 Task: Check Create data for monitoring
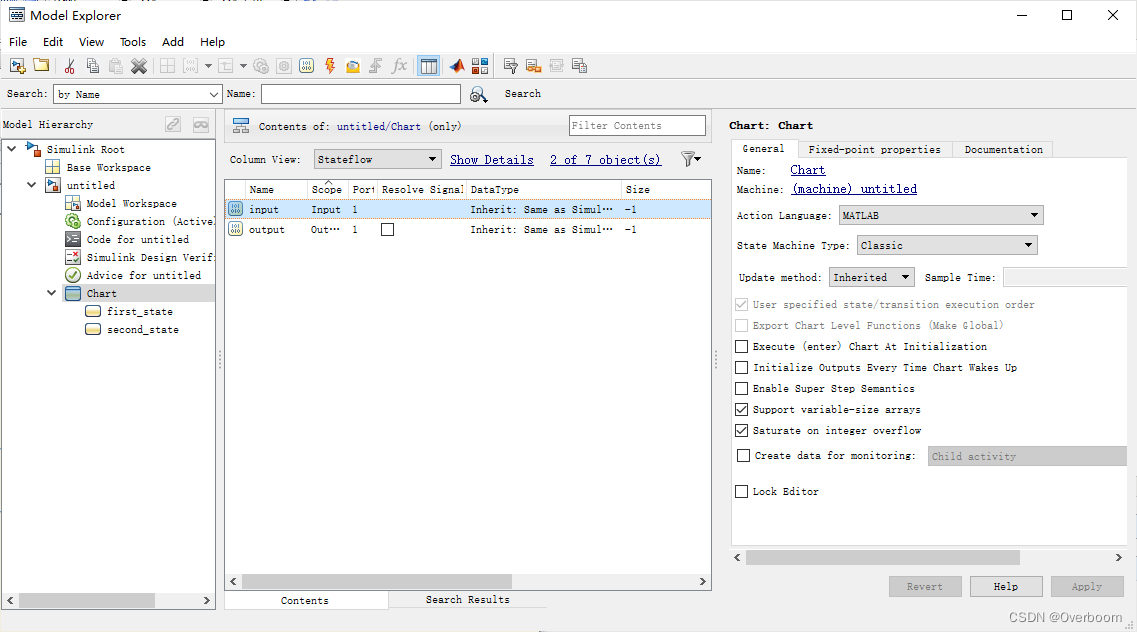tap(743, 455)
